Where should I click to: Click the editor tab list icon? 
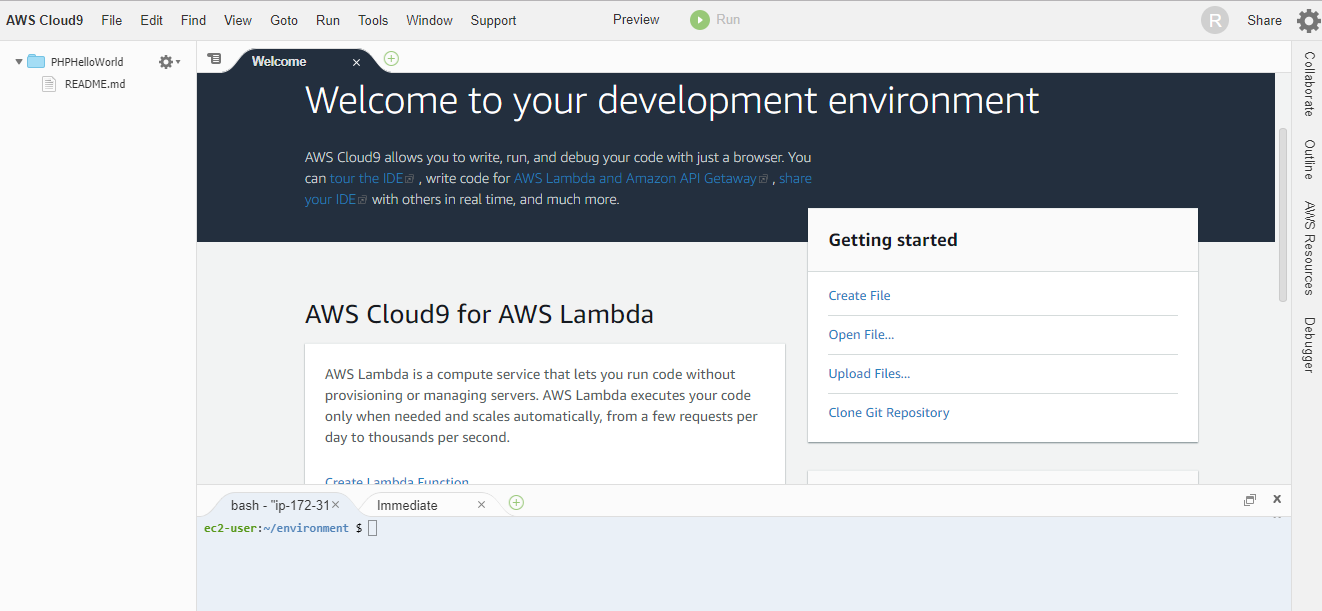point(214,59)
